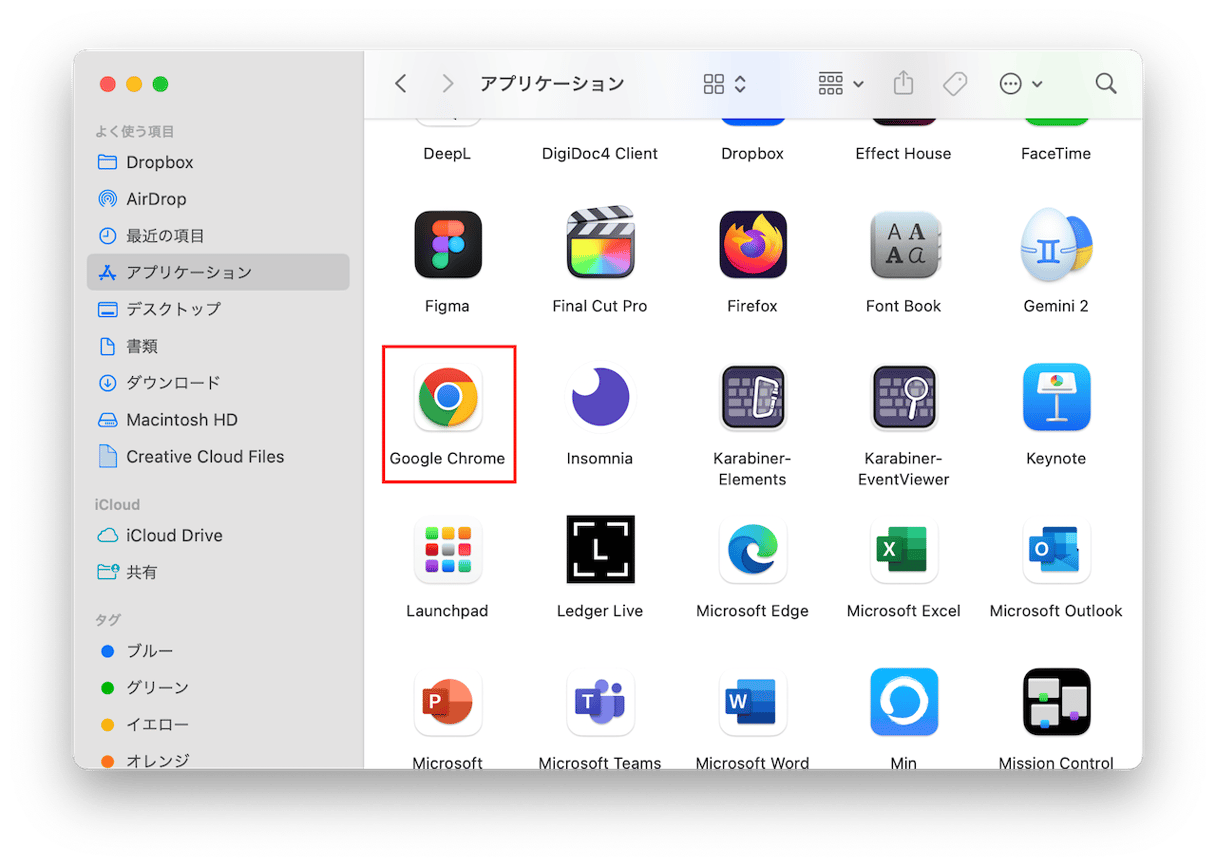Click the Insomnia app icon
Screen dimensions: 1216x866
[600, 397]
